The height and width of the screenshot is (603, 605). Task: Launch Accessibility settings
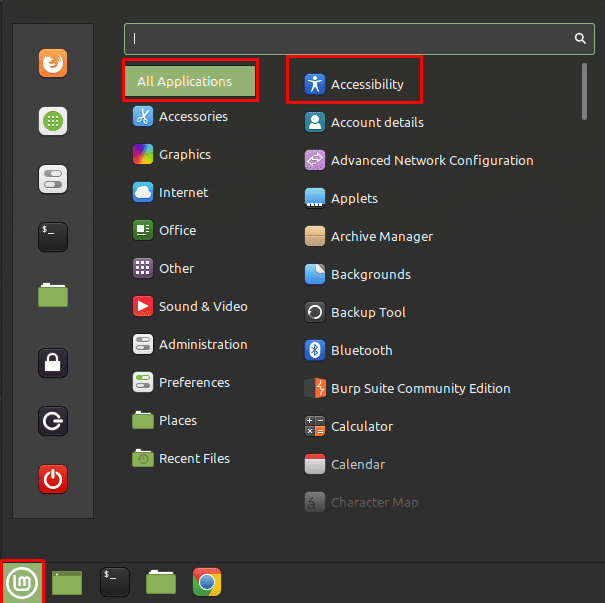354,84
